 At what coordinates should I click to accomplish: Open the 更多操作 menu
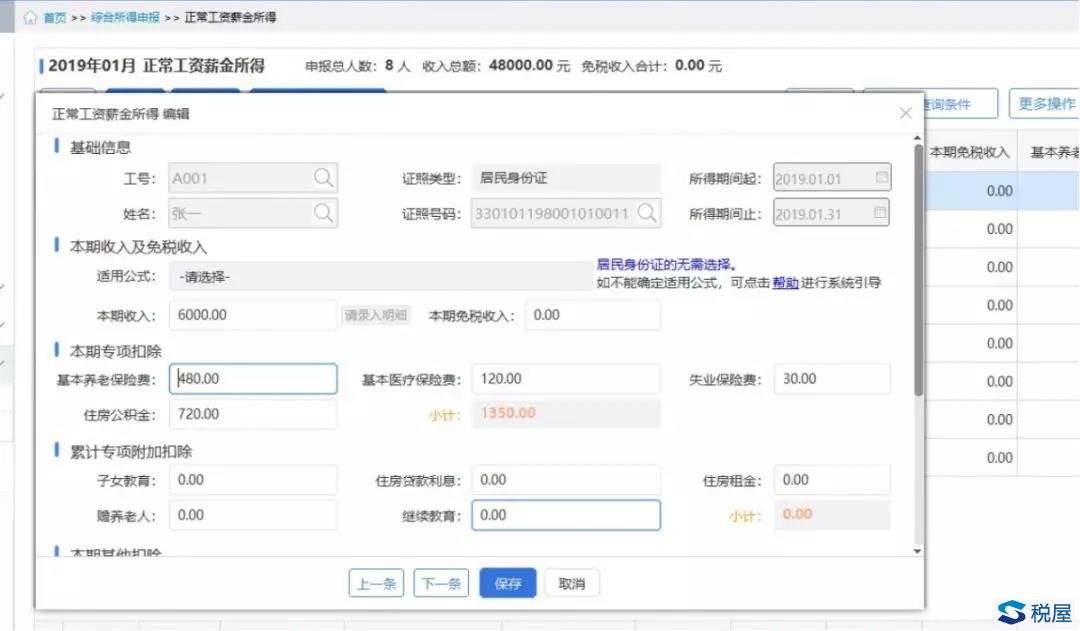[x=1045, y=104]
